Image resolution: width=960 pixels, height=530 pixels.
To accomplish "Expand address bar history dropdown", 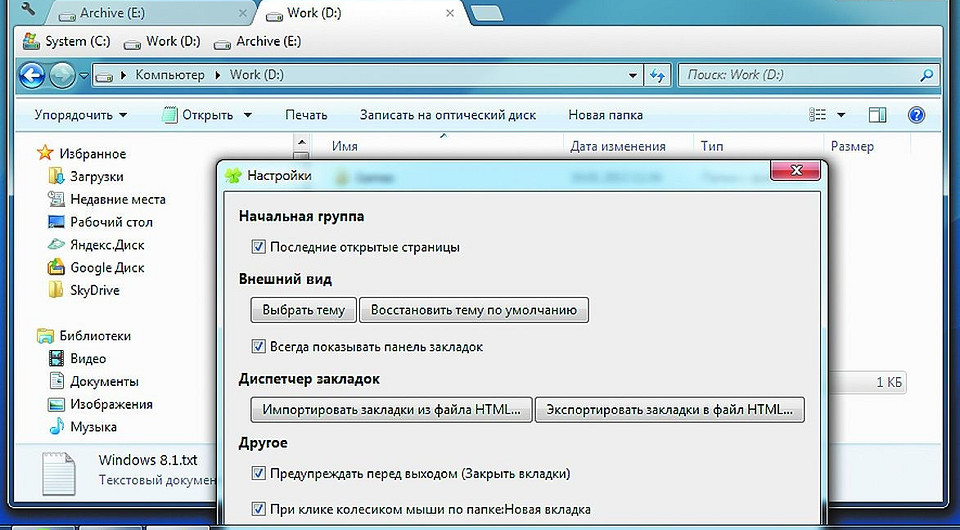I will 633,75.
